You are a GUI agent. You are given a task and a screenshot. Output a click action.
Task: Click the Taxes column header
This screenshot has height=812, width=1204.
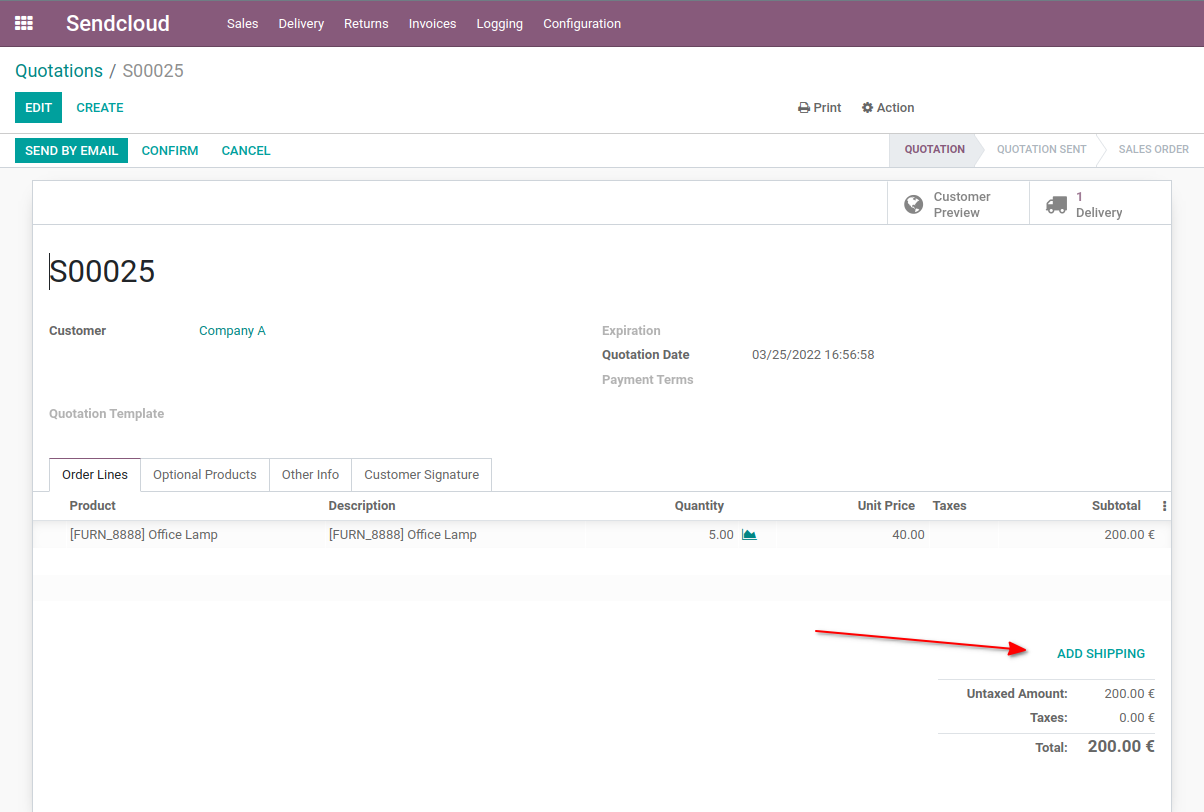tap(950, 506)
